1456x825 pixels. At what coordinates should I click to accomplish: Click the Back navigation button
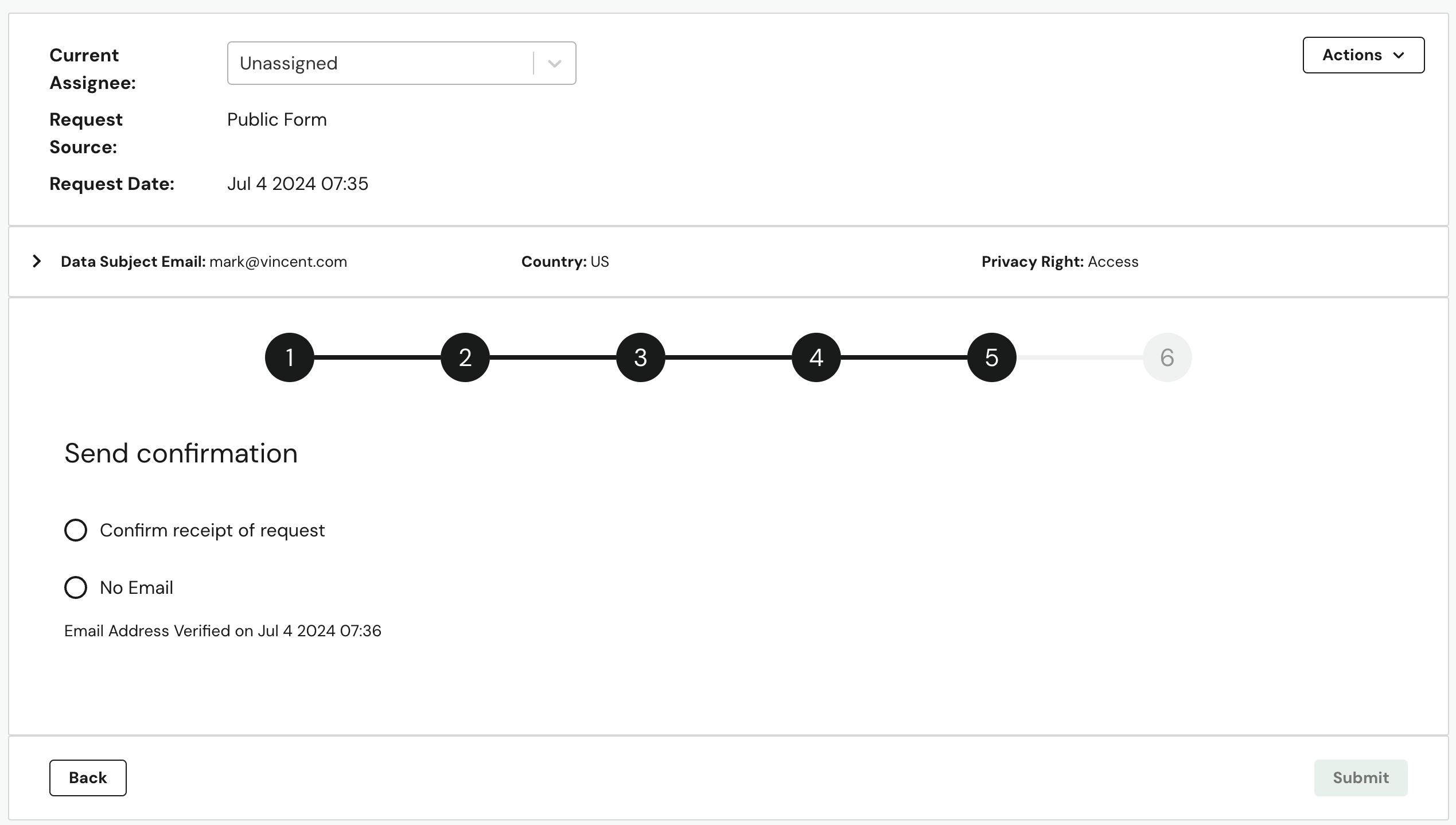[88, 777]
